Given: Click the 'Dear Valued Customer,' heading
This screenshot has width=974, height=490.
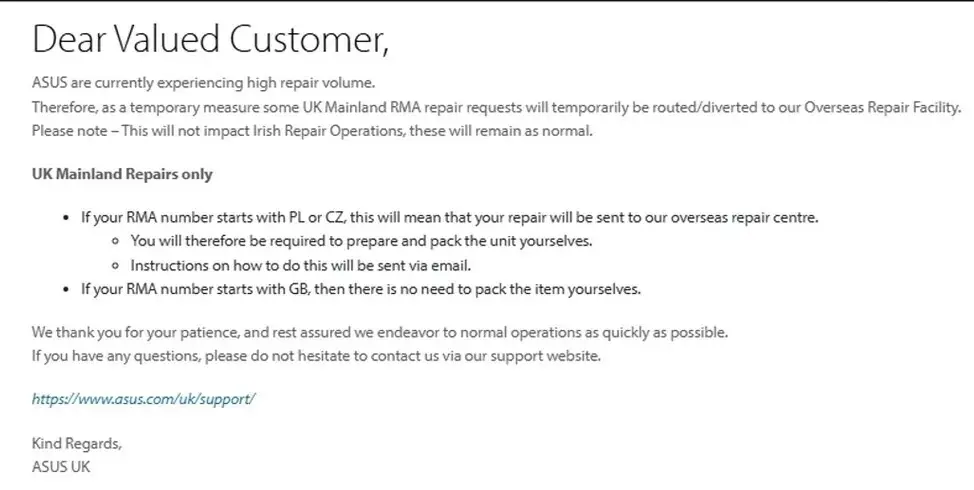Looking at the screenshot, I should click(x=210, y=39).
